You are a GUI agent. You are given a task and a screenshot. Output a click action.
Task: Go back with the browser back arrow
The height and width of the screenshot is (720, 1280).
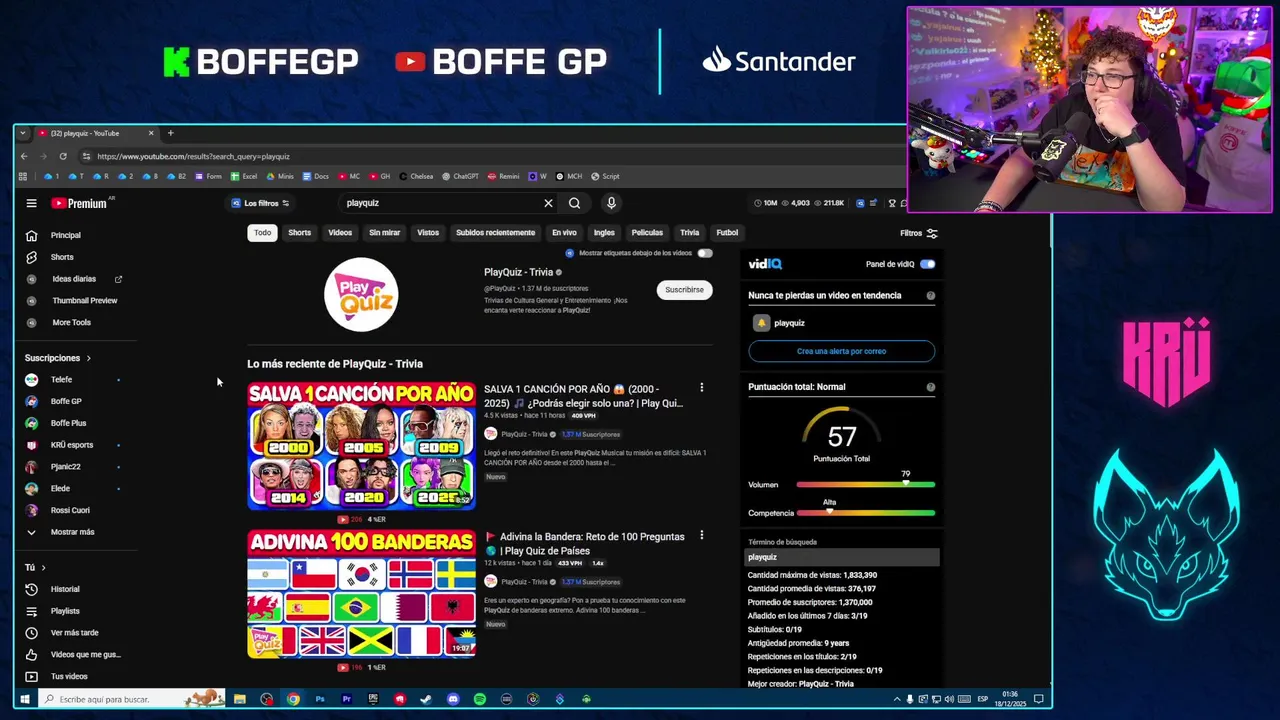pyautogui.click(x=24, y=156)
